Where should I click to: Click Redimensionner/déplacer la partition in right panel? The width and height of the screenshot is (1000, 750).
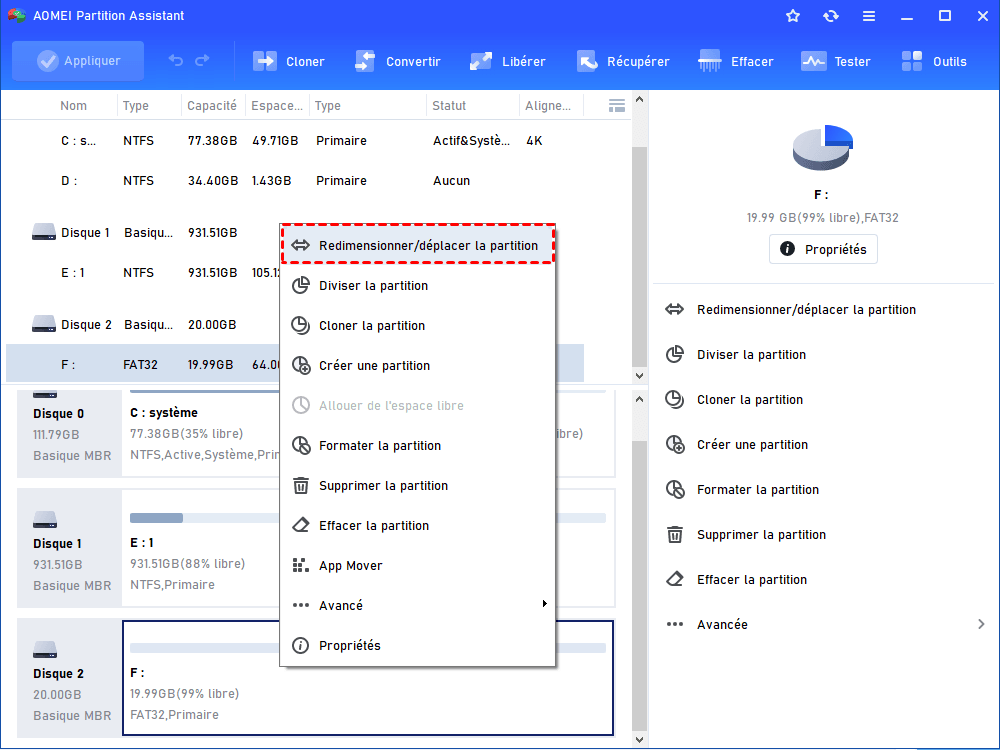791,309
